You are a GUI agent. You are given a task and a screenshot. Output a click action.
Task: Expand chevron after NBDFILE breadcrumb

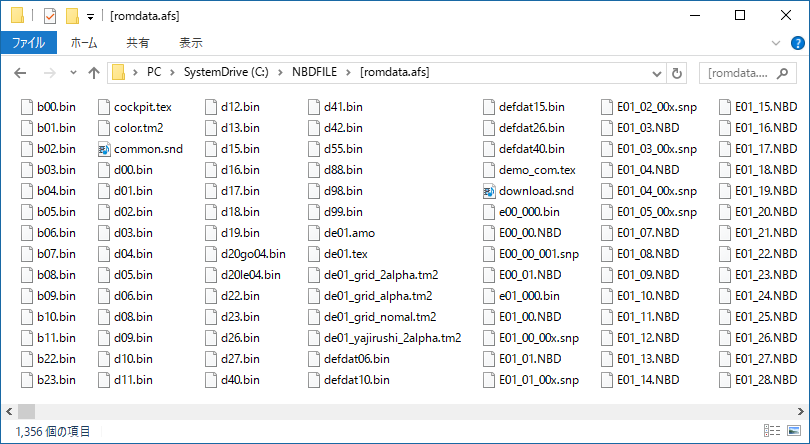[349, 73]
